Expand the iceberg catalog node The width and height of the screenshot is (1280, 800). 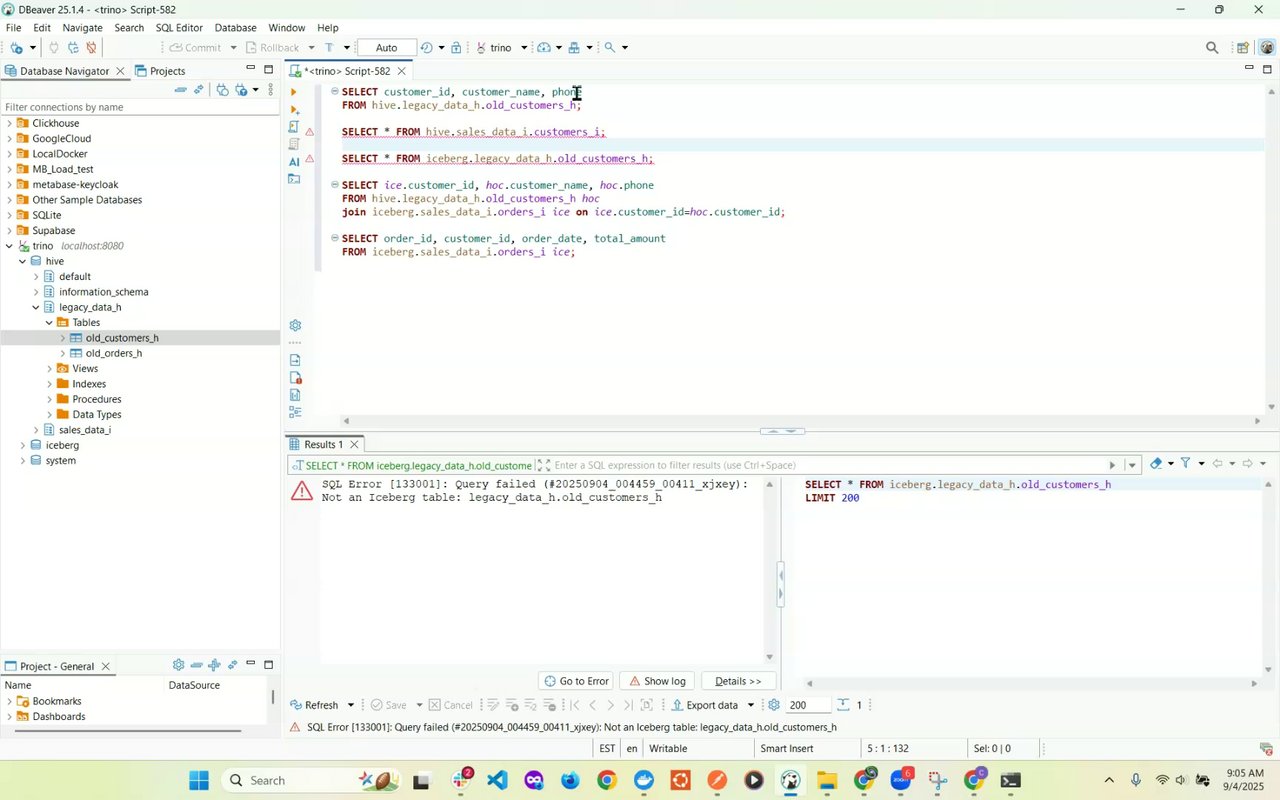coord(23,445)
